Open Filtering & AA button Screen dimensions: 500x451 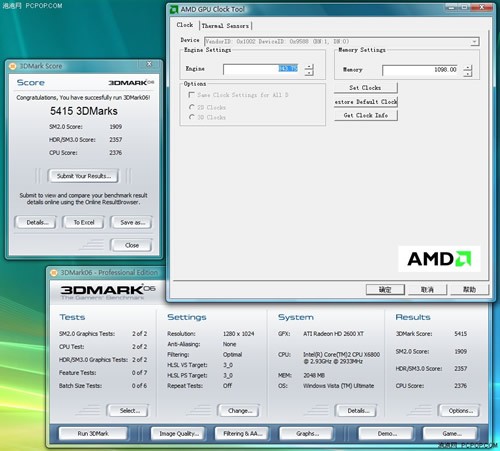click(242, 433)
